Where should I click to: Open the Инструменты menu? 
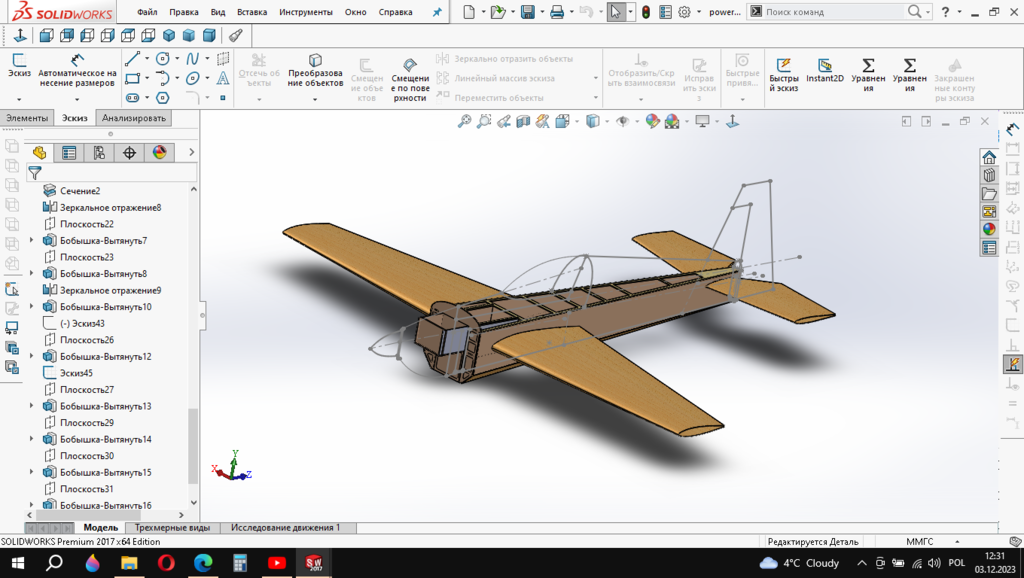click(305, 12)
